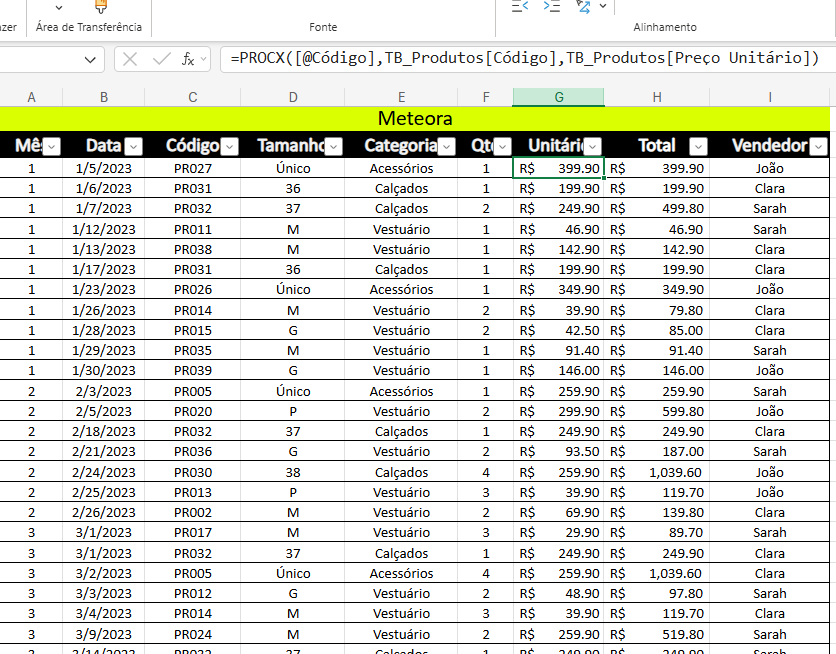Click the format painter brush icon
The width and height of the screenshot is (836, 654).
(101, 6)
